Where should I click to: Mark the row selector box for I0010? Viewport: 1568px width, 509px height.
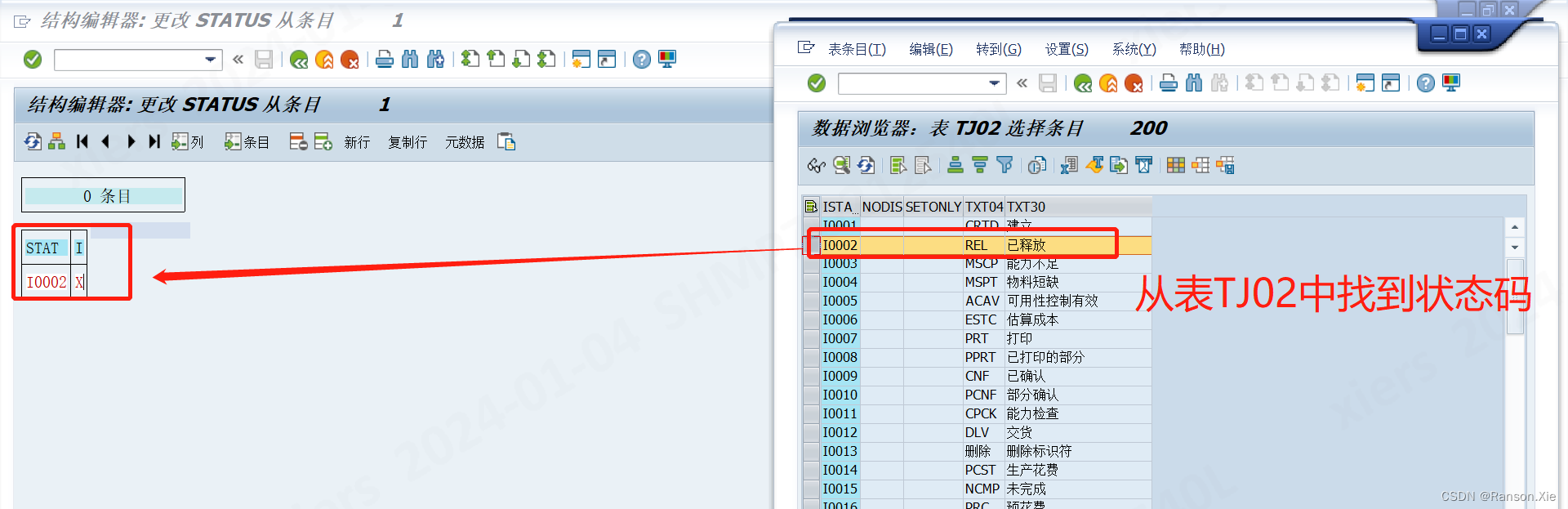[811, 395]
